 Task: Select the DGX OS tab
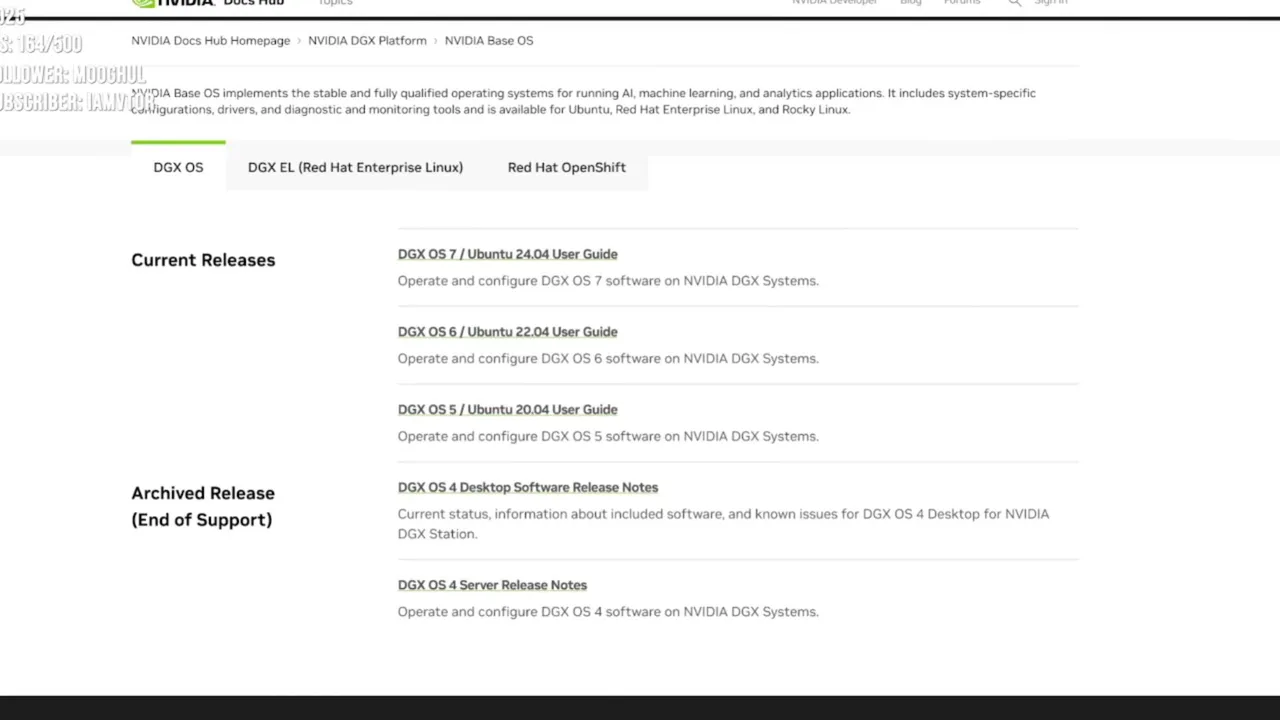tap(178, 167)
